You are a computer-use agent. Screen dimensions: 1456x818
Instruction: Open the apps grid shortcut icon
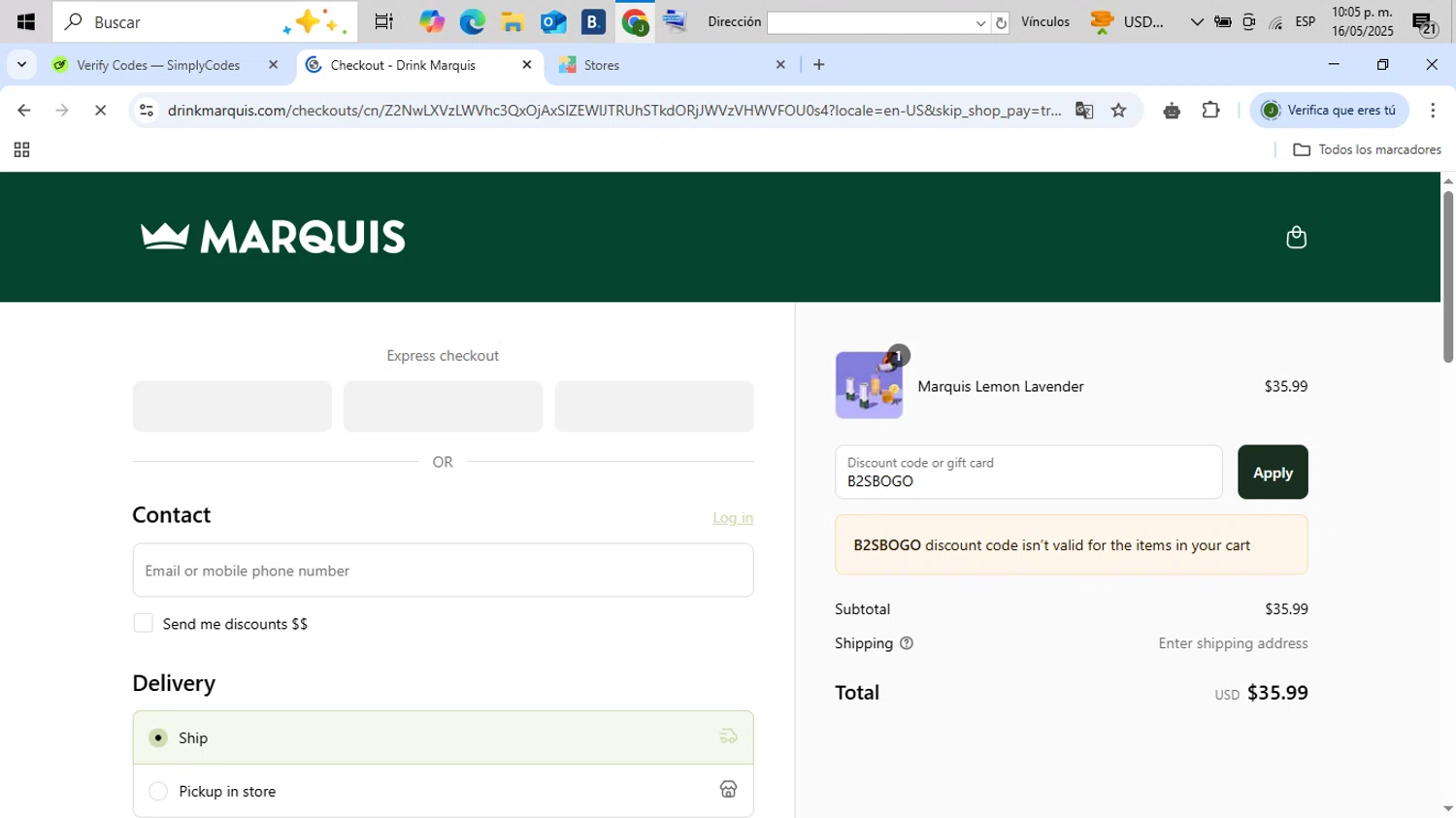pyautogui.click(x=21, y=150)
